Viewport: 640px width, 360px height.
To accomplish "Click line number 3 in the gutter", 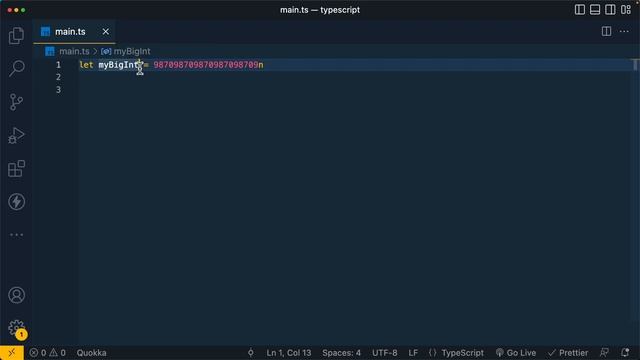I will 58,90.
